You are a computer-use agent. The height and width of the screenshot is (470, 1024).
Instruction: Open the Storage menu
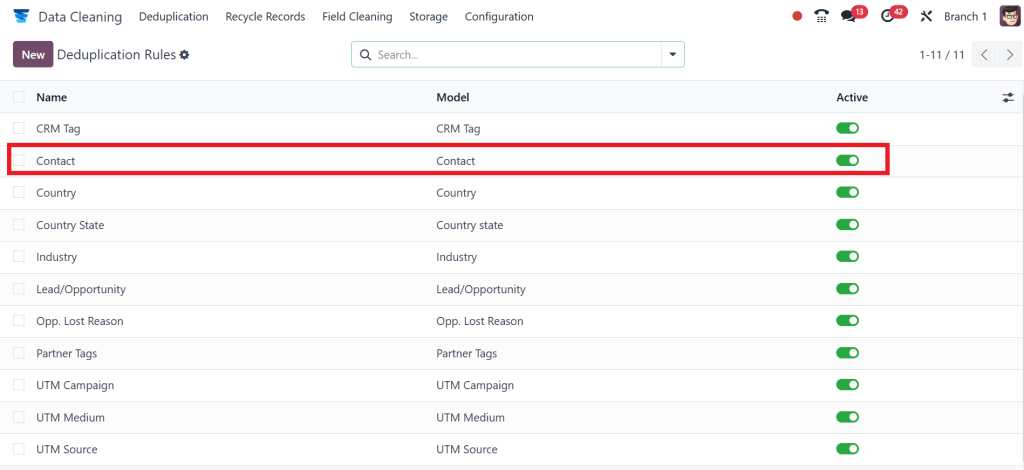pyautogui.click(x=428, y=16)
